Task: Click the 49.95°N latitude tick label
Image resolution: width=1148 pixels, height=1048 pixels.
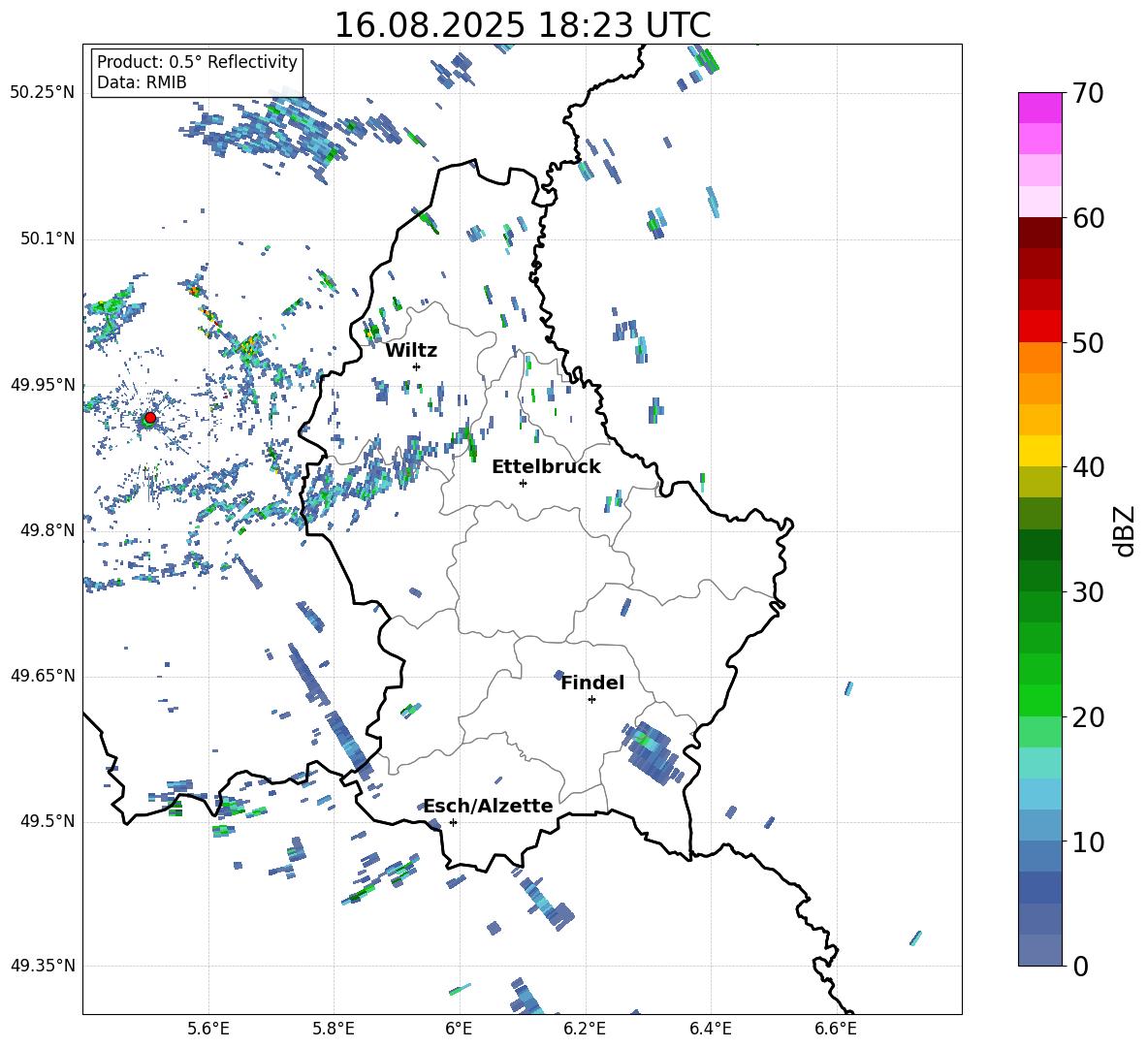Action: click(43, 385)
